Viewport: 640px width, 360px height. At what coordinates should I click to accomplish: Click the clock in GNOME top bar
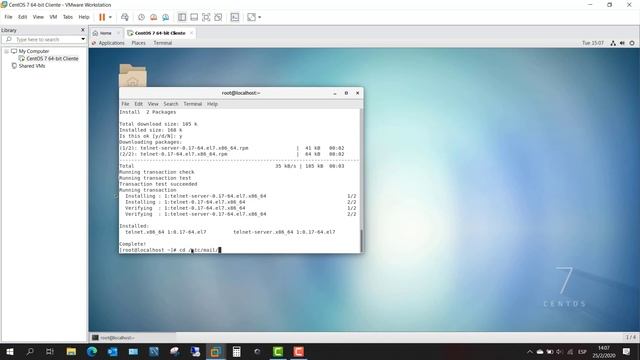[x=593, y=43]
